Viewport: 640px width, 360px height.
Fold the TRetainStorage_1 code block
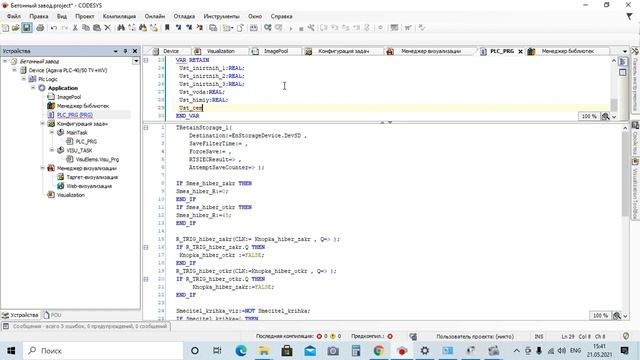coord(146,128)
